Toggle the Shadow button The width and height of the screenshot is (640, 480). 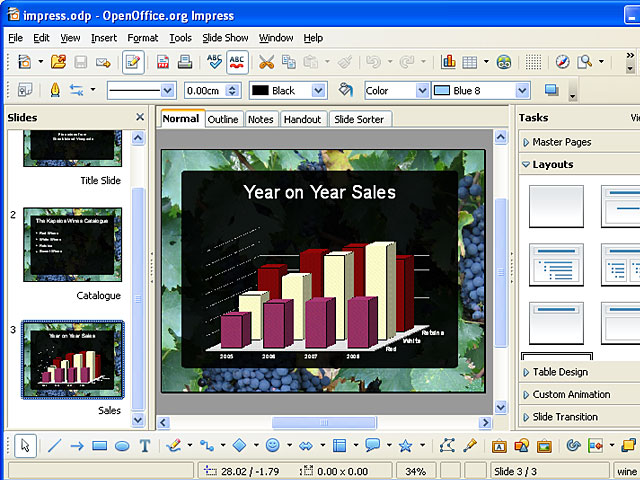(x=552, y=90)
